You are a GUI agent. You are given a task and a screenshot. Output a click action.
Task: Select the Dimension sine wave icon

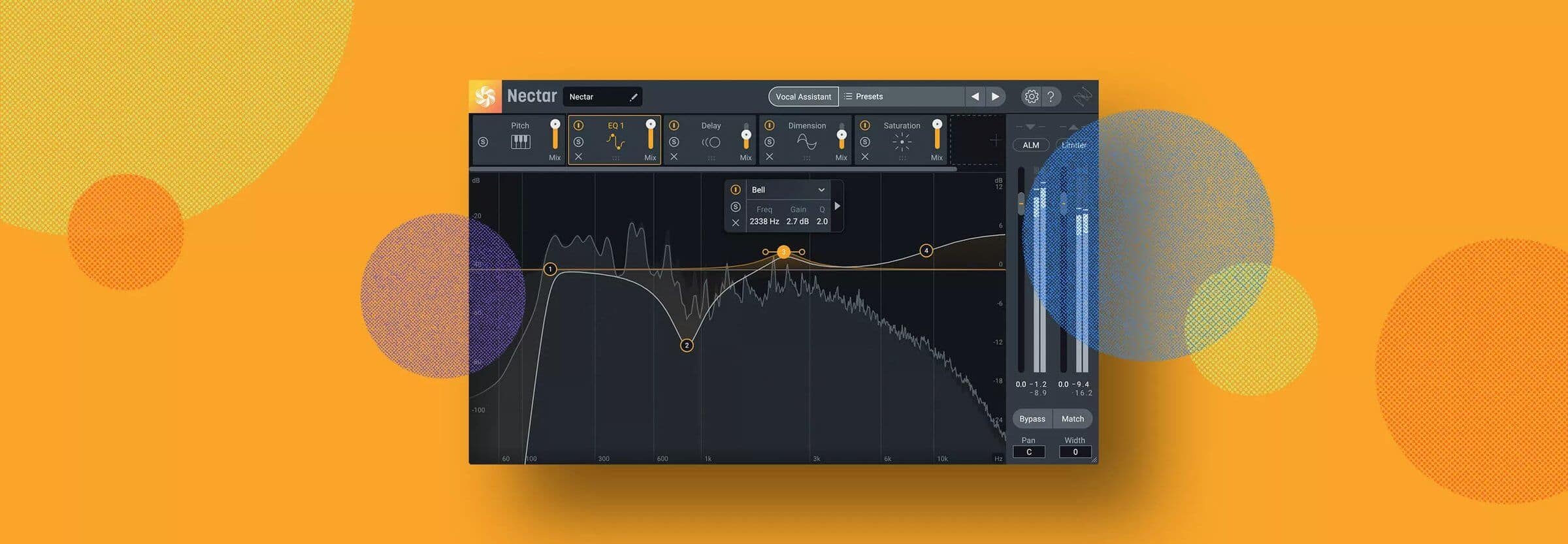[807, 142]
